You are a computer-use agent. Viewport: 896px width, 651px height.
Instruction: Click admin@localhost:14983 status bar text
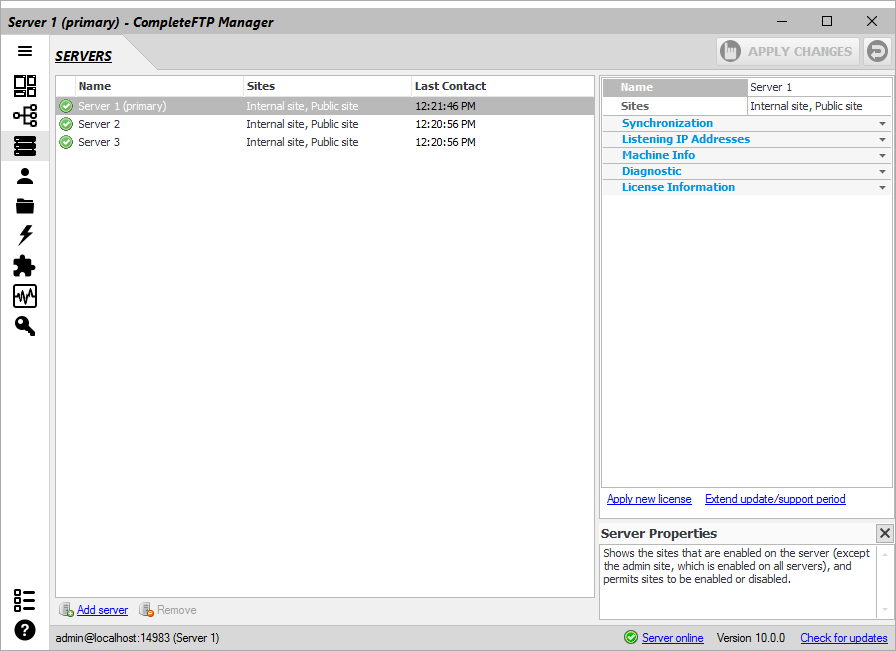[x=137, y=638]
